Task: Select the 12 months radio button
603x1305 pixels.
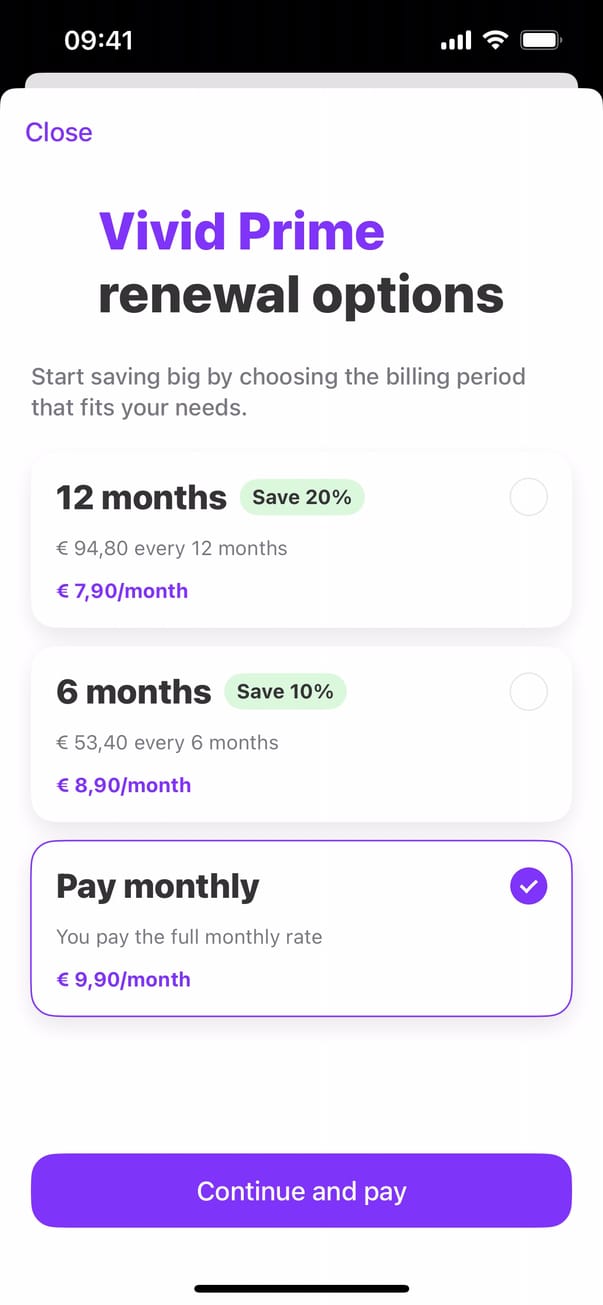Action: tap(528, 497)
